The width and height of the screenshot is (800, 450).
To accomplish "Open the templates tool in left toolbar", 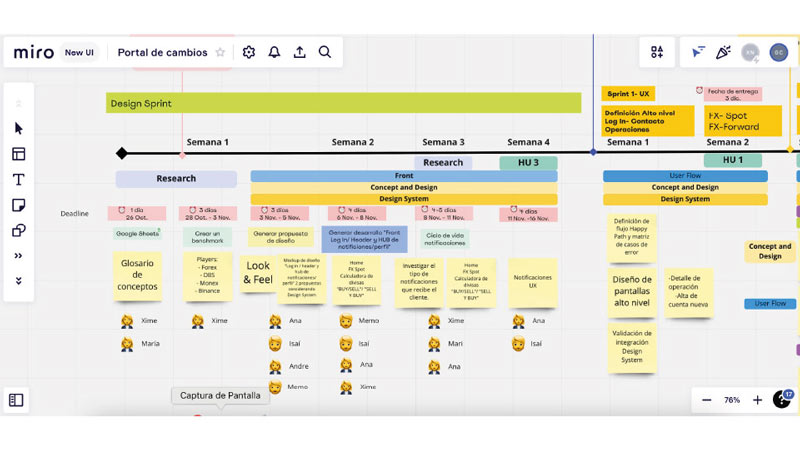I will point(18,154).
